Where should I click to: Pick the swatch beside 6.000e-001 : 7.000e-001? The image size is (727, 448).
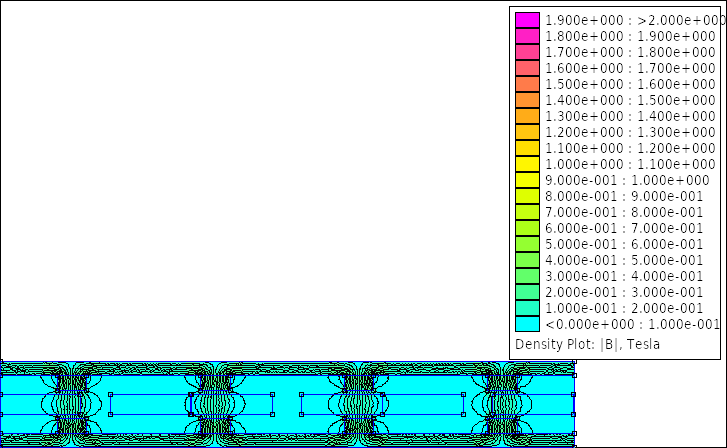[527, 228]
